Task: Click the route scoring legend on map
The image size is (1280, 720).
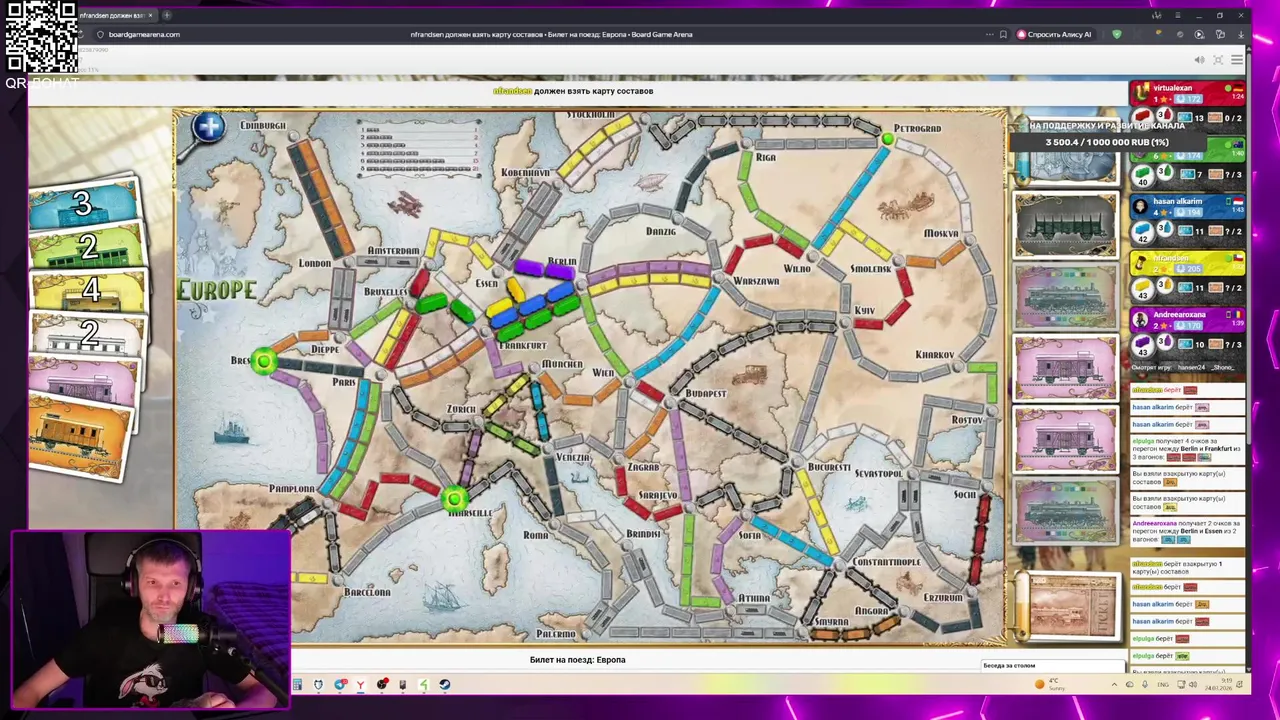Action: pyautogui.click(x=420, y=147)
